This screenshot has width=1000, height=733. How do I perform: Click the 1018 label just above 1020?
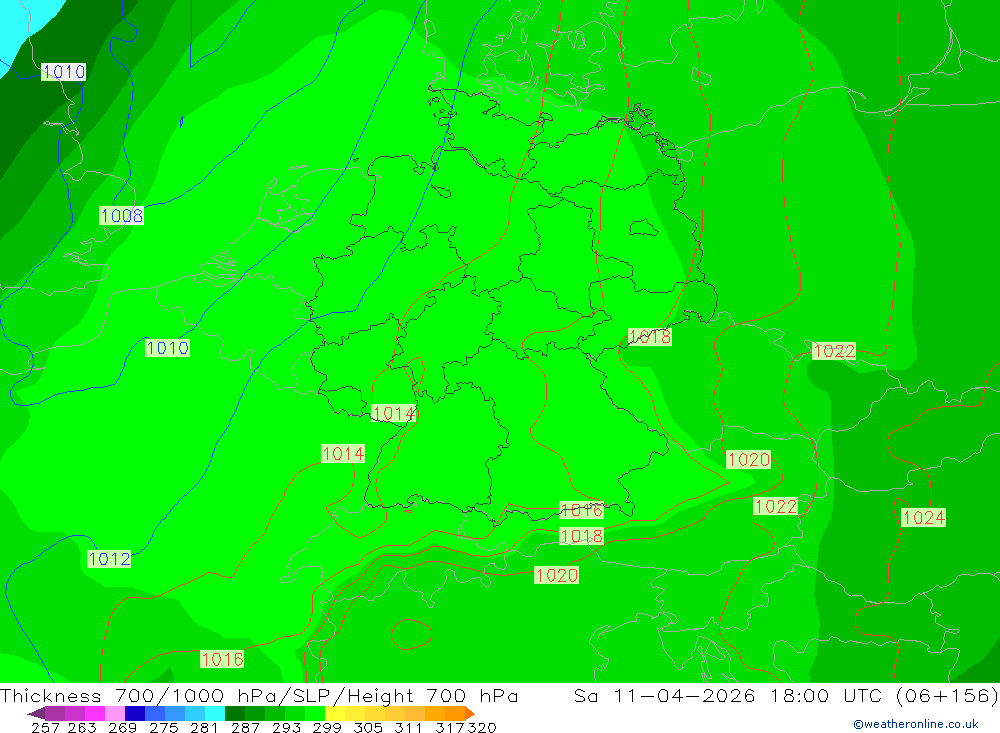click(x=581, y=536)
